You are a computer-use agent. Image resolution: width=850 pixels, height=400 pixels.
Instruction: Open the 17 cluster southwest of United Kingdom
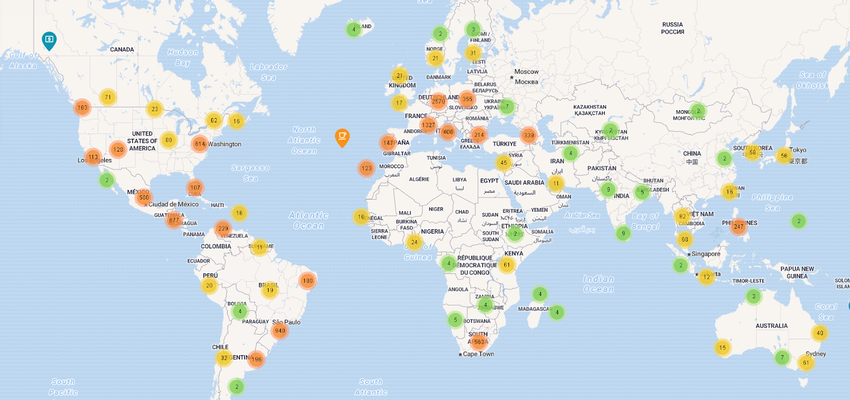click(399, 102)
